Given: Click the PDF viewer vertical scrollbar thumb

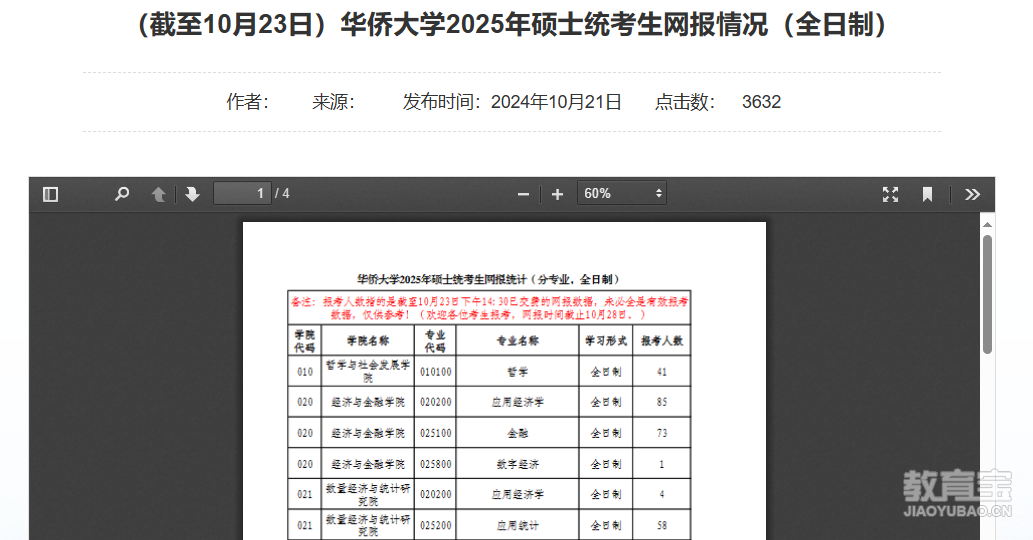Looking at the screenshot, I should 987,294.
